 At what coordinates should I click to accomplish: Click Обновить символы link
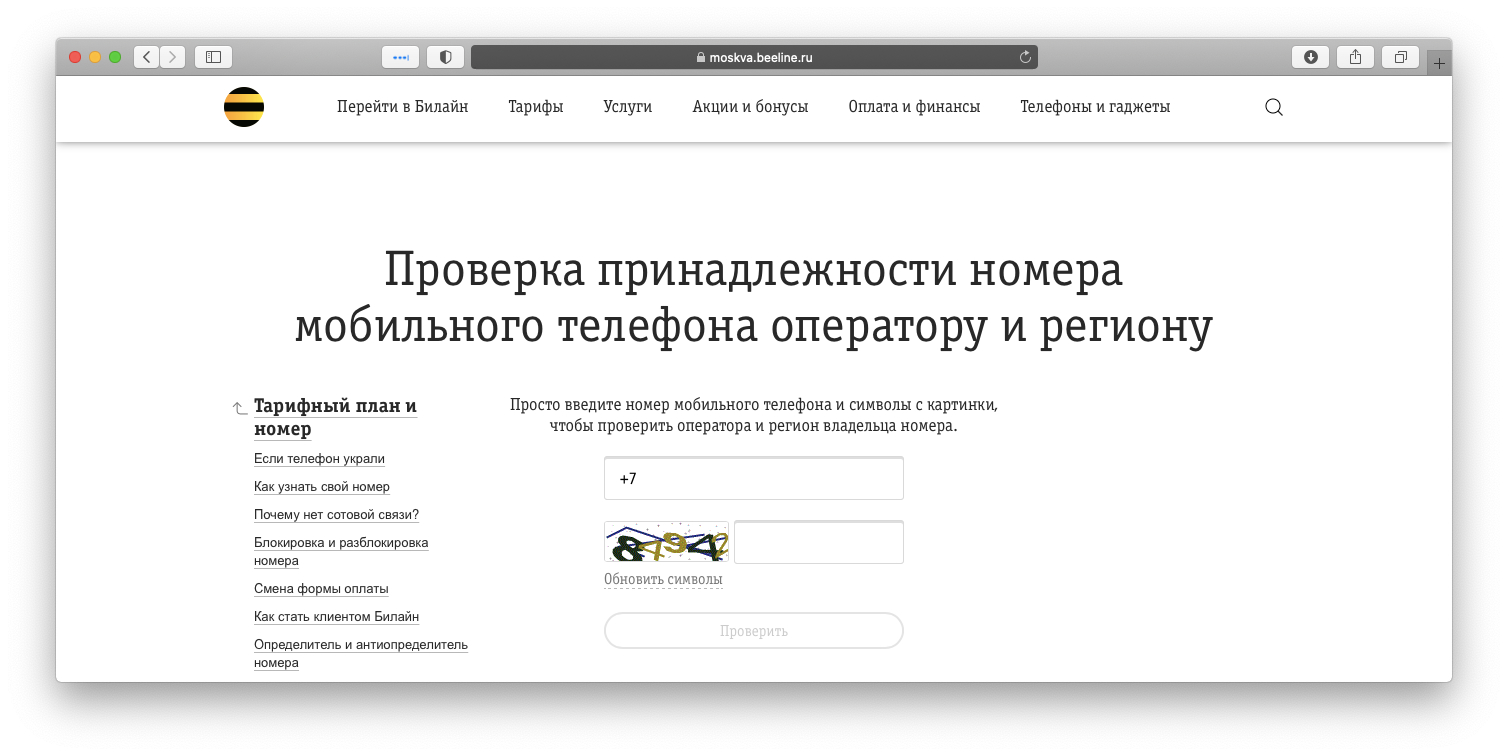tap(663, 580)
